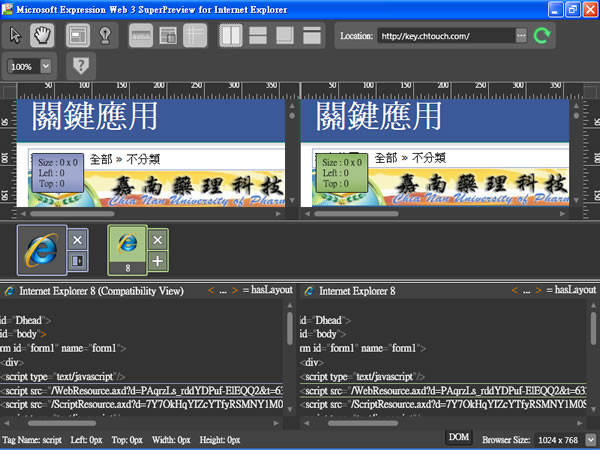
Task: Remove the baseline Internet Explorer browser with X
Action: [x=78, y=240]
